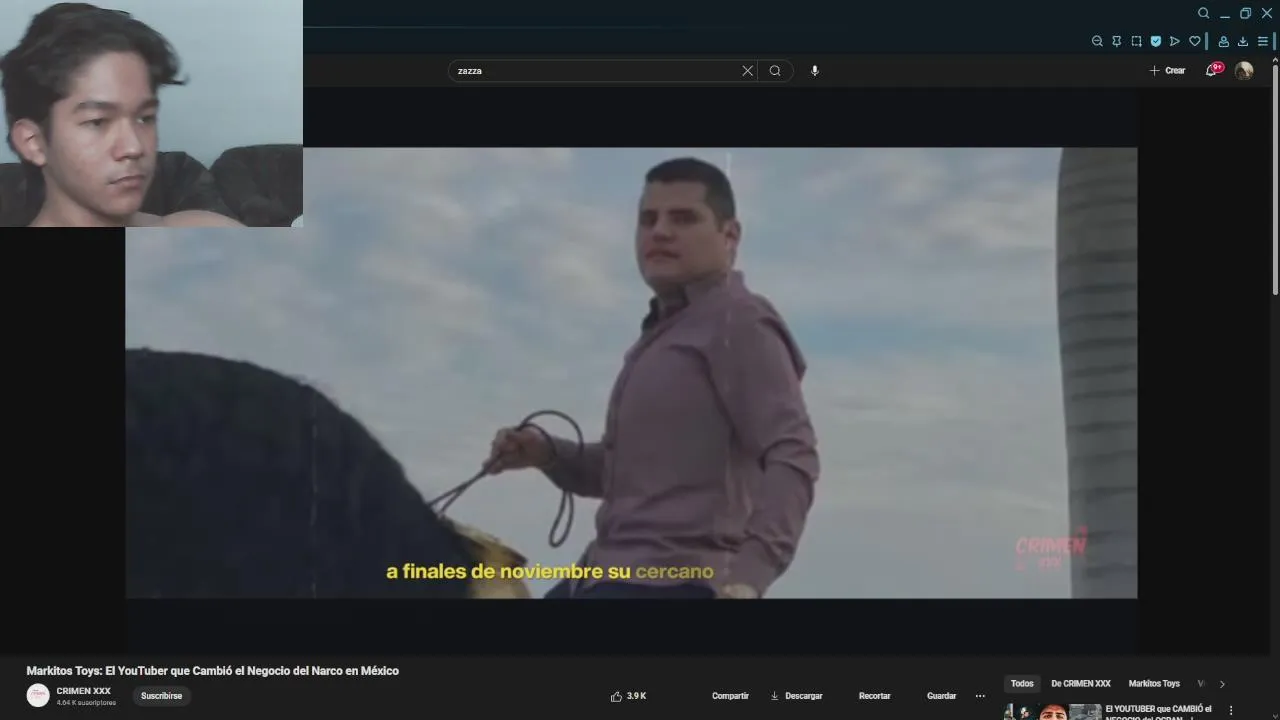1280x720 pixels.
Task: Click the Descargar button
Action: pos(796,696)
